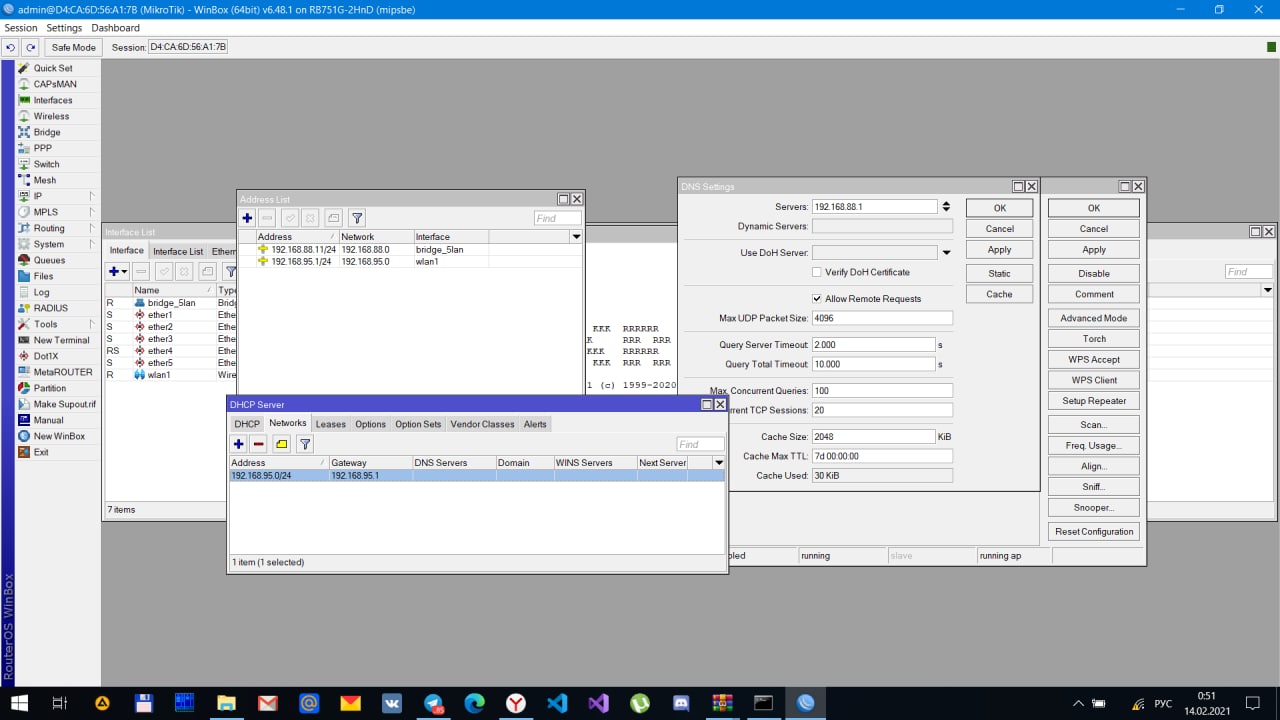Open the Mesh sidebar entry
Image resolution: width=1280 pixels, height=720 pixels.
click(45, 180)
